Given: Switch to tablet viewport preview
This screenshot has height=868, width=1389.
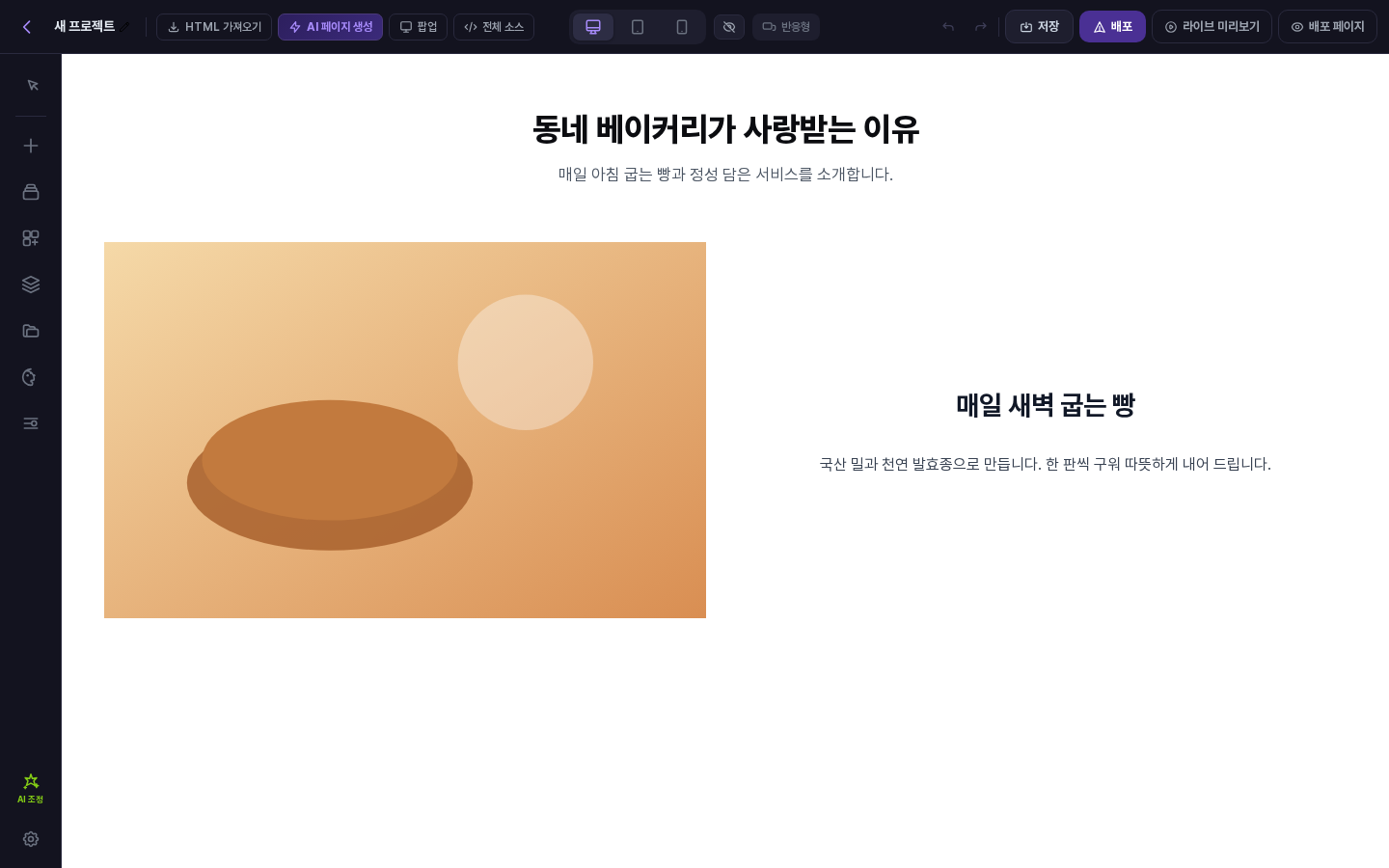Looking at the screenshot, I should pos(638,27).
